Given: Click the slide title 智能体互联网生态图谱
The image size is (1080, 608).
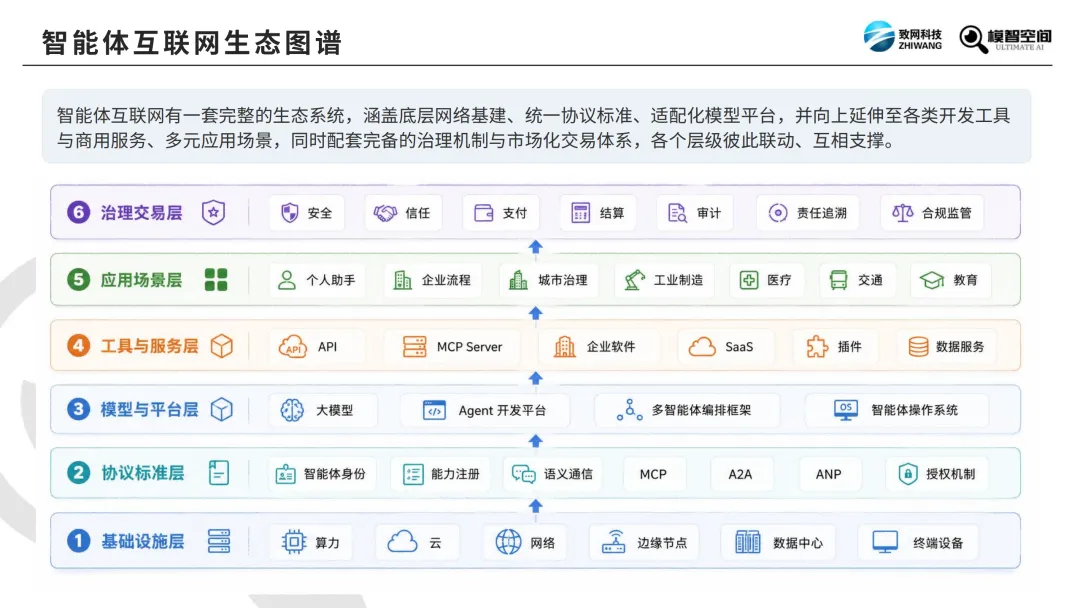Looking at the screenshot, I should (192, 43).
